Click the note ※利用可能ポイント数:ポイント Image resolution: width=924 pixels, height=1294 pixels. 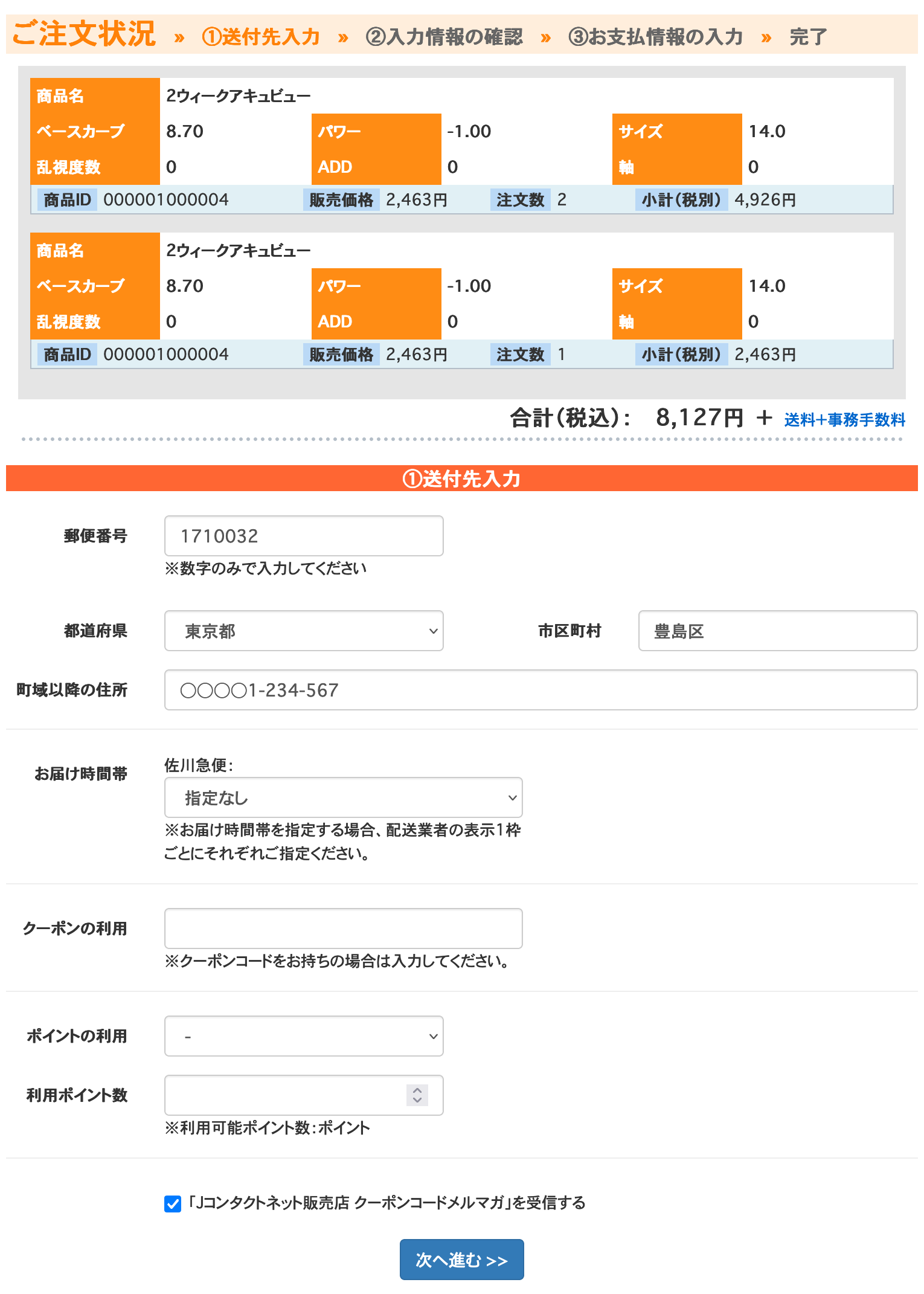267,1128
